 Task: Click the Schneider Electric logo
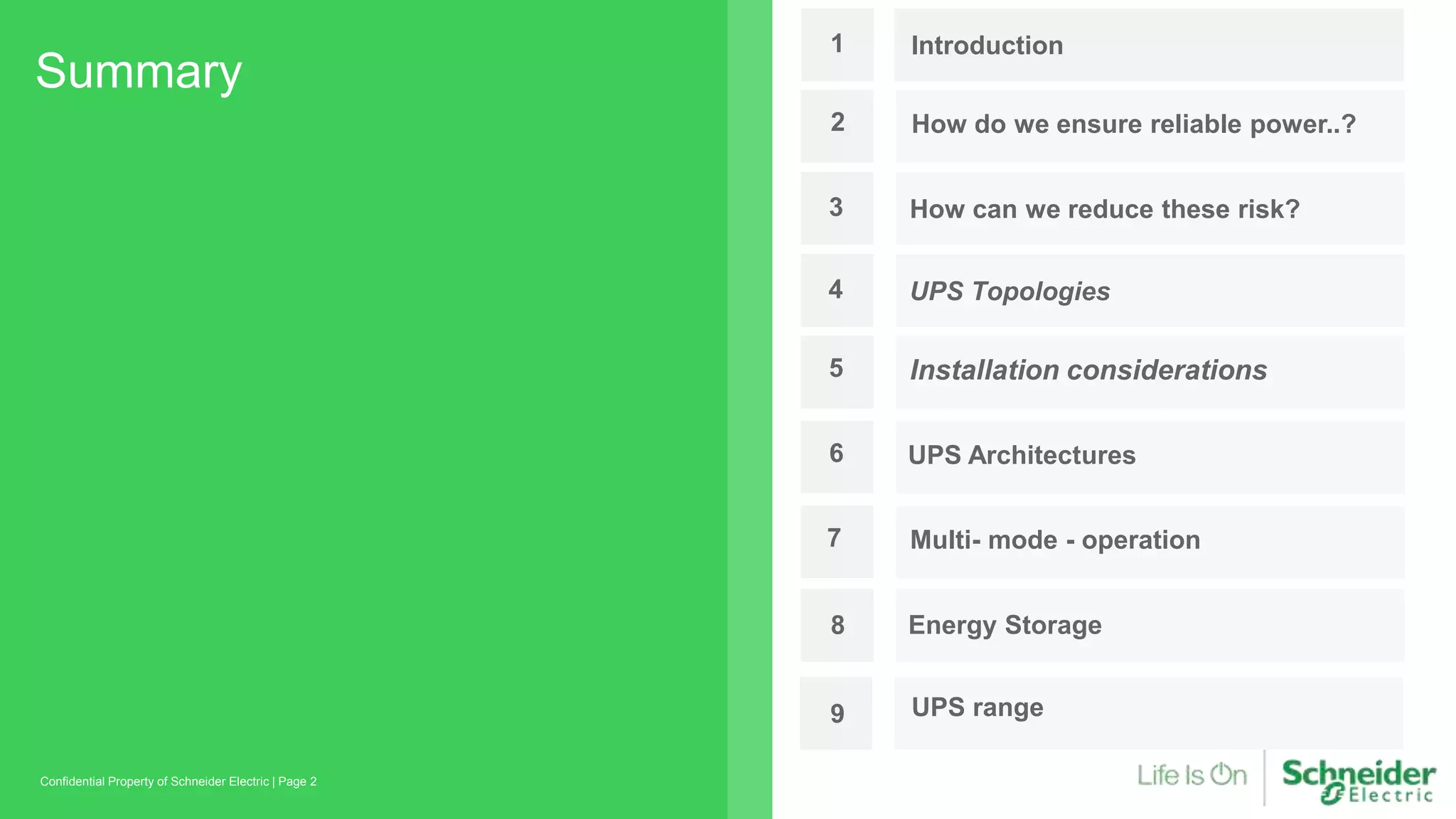coord(1358,781)
